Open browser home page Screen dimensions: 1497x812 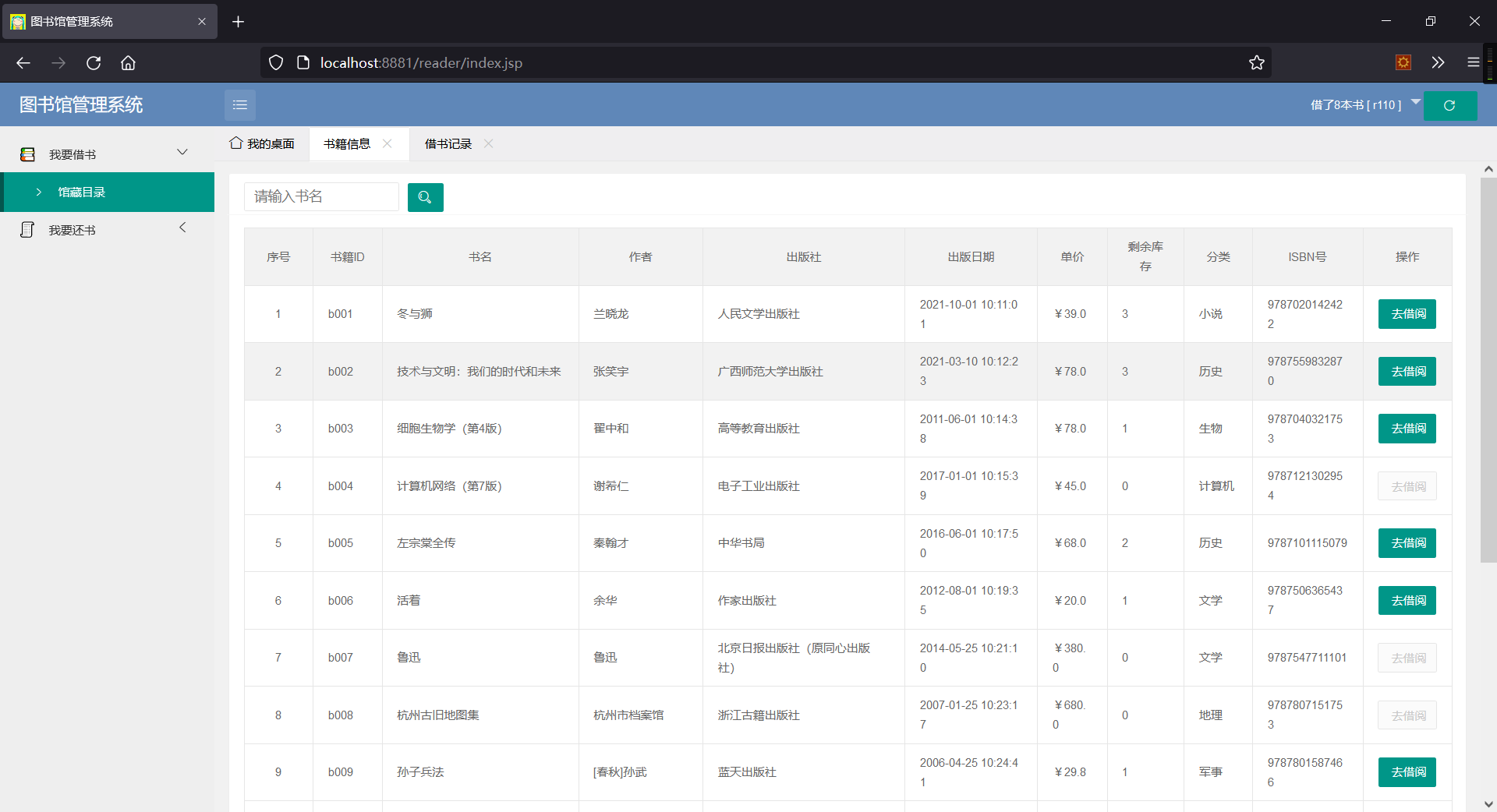click(x=128, y=62)
